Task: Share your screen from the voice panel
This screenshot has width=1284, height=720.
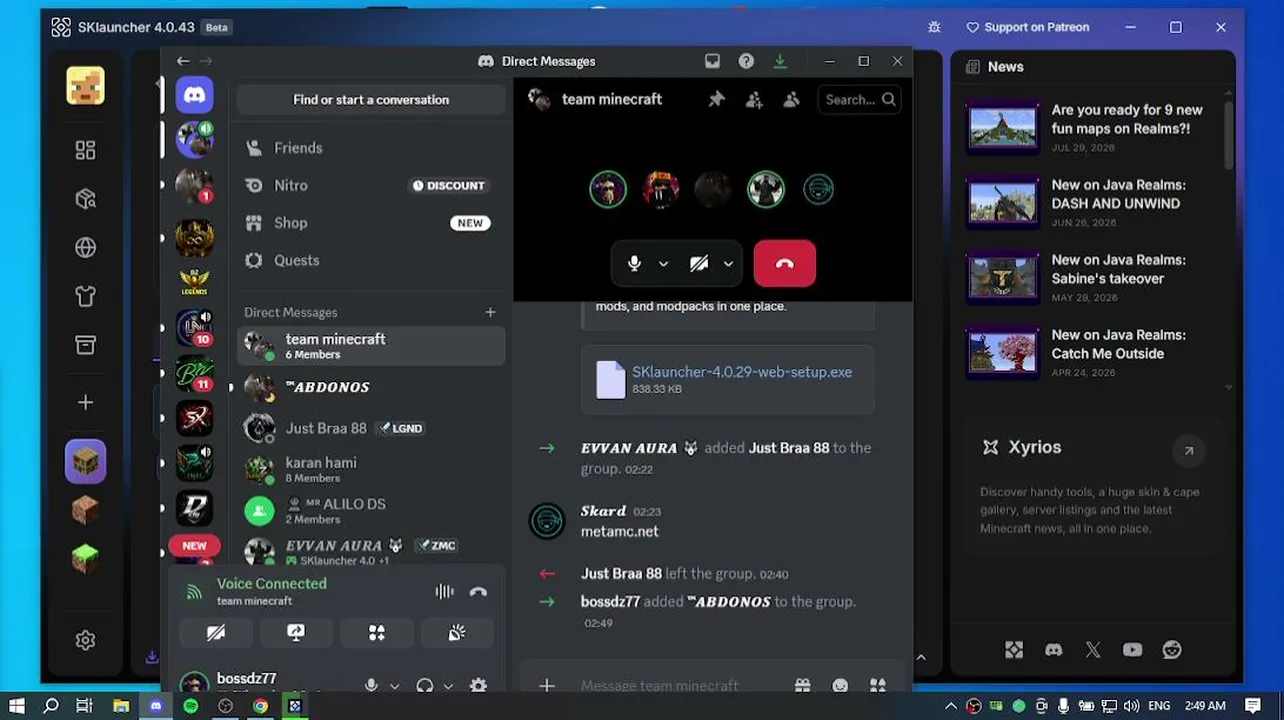Action: [x=296, y=633]
